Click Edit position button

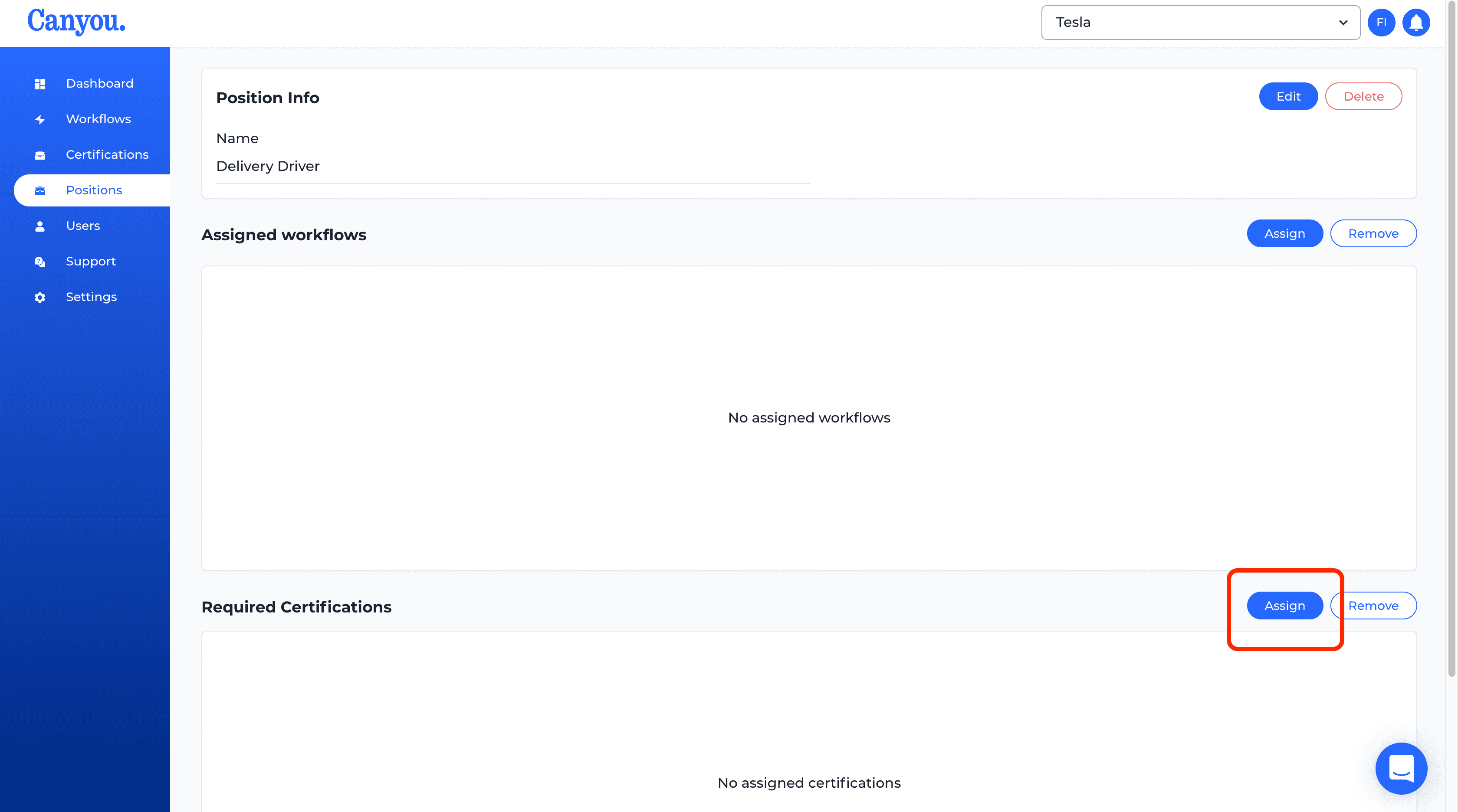coord(1288,97)
